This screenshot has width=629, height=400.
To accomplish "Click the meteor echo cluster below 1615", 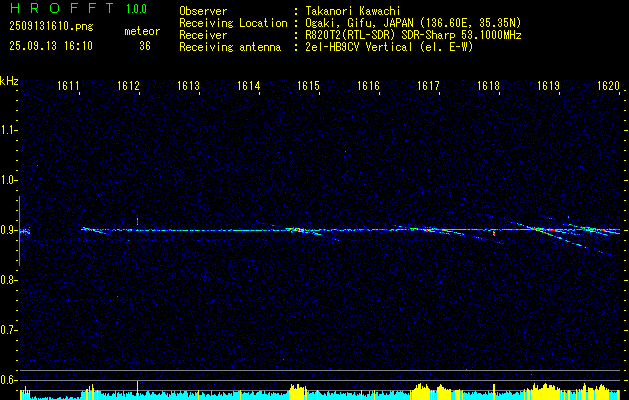I will pyautogui.click(x=297, y=230).
